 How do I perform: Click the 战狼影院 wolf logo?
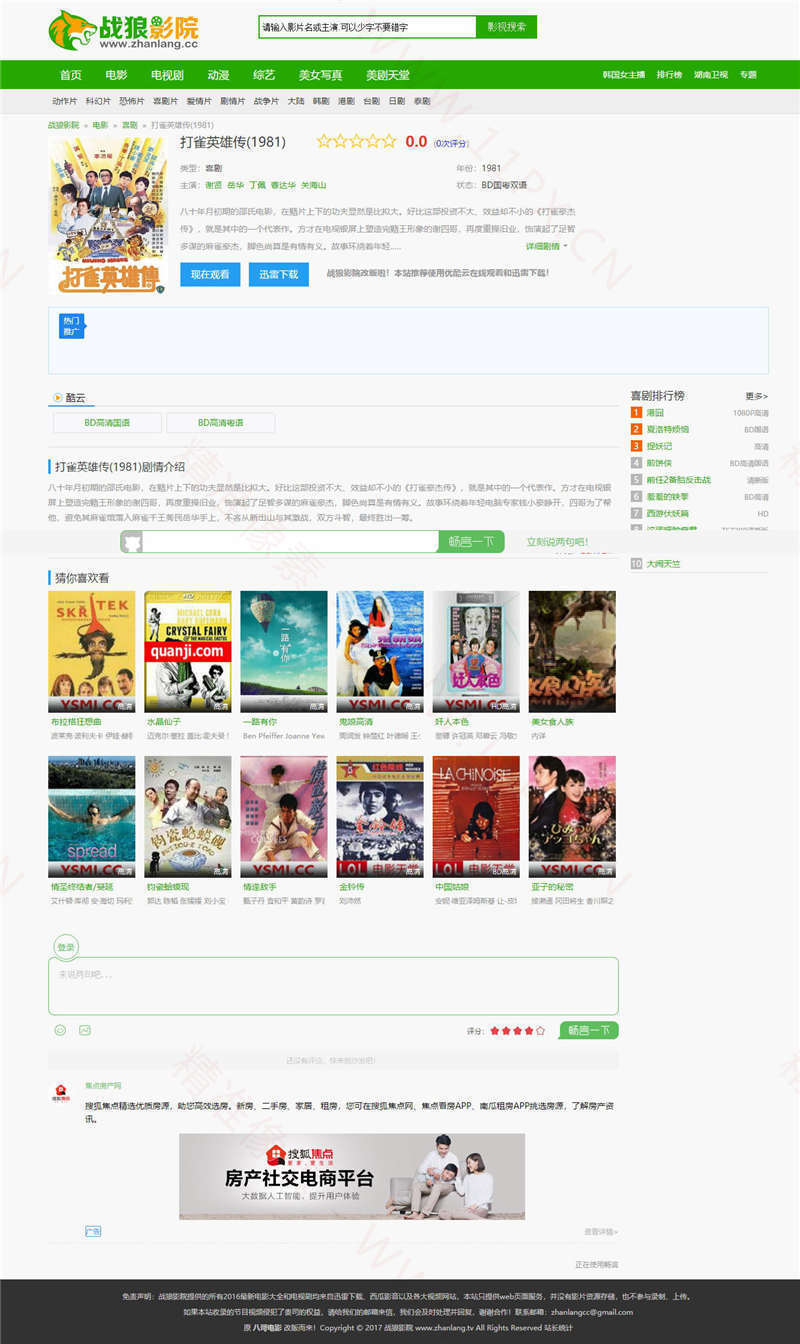tap(72, 30)
